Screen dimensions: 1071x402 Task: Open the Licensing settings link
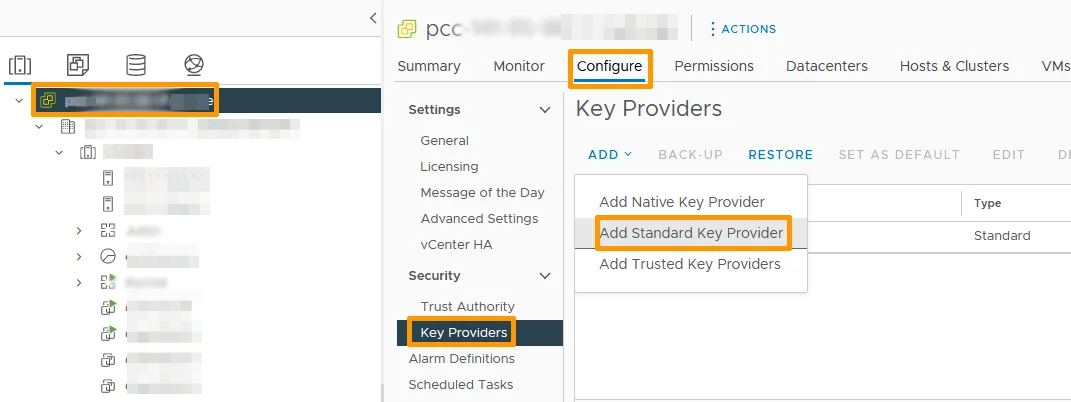coord(449,167)
